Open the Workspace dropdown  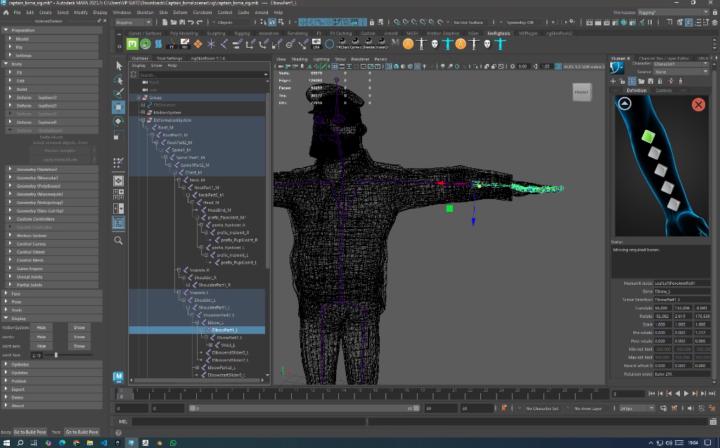(673, 13)
